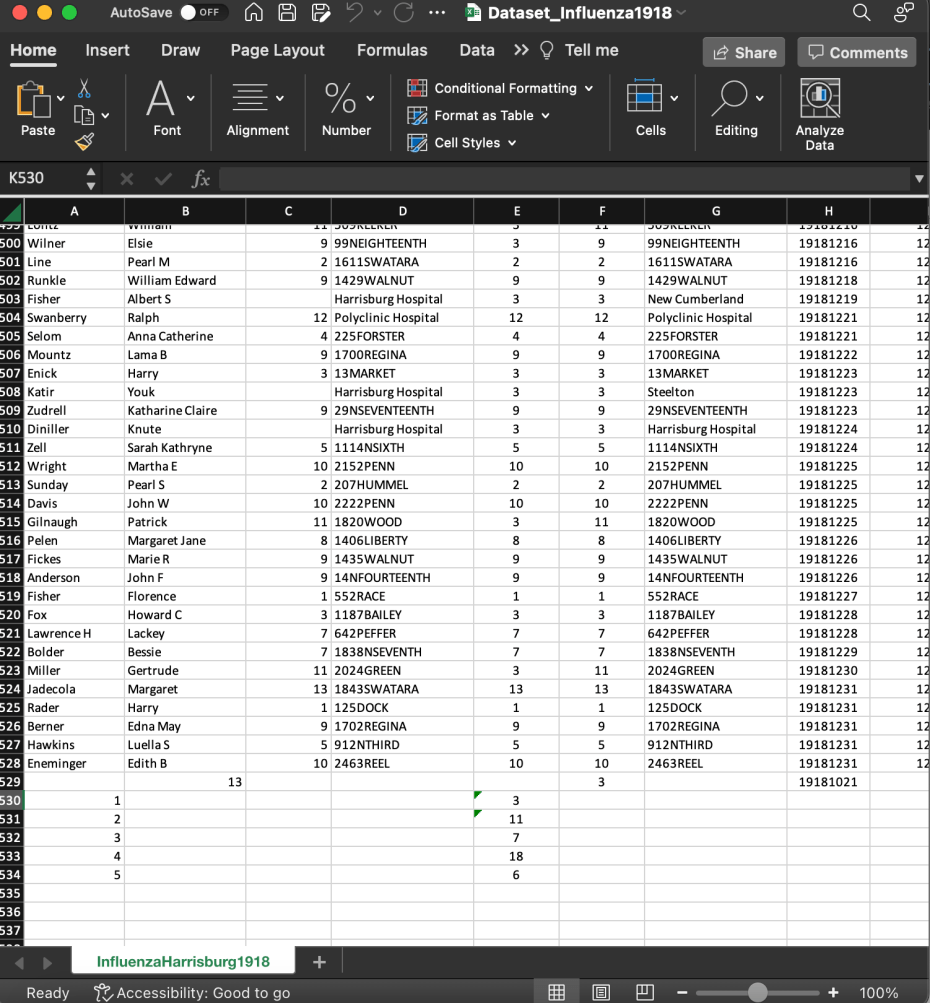Switch to Page Break Preview view
The height and width of the screenshot is (1003, 930).
(645, 992)
